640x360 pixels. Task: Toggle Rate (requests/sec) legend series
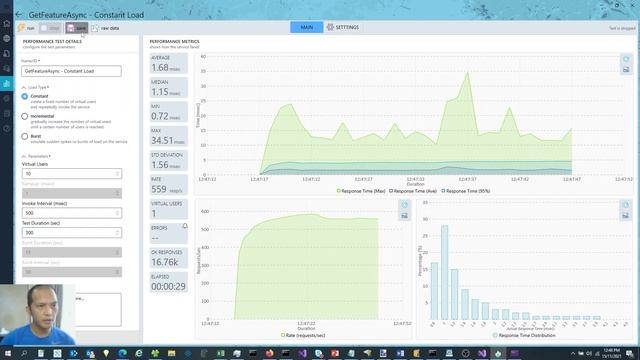[303, 336]
